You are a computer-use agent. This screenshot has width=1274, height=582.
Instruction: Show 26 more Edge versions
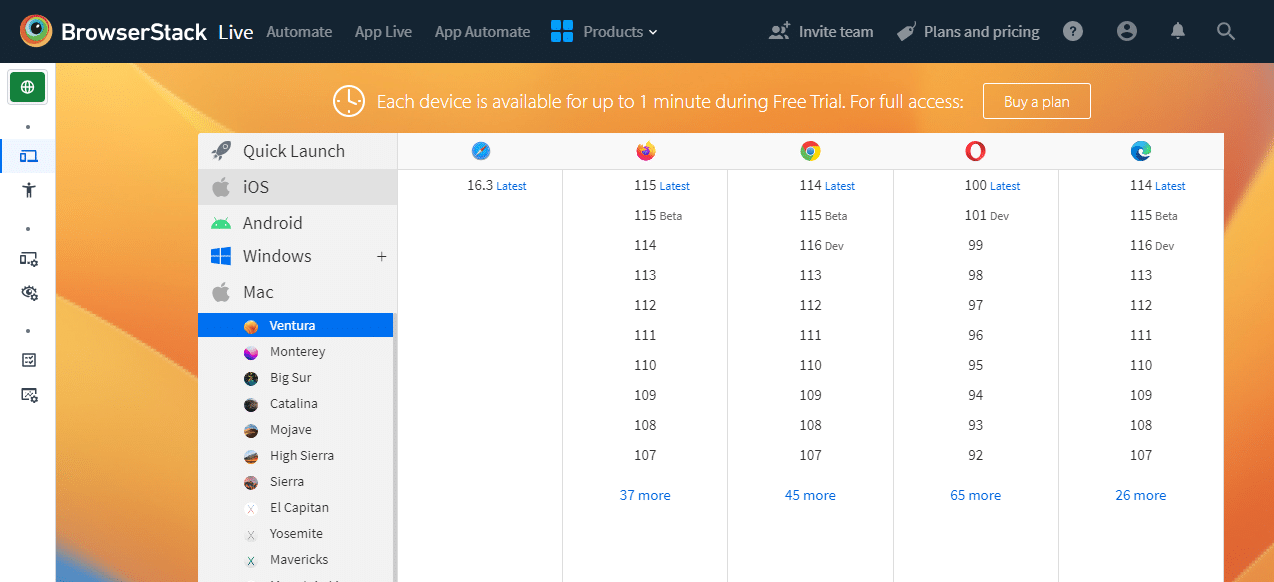tap(1141, 495)
